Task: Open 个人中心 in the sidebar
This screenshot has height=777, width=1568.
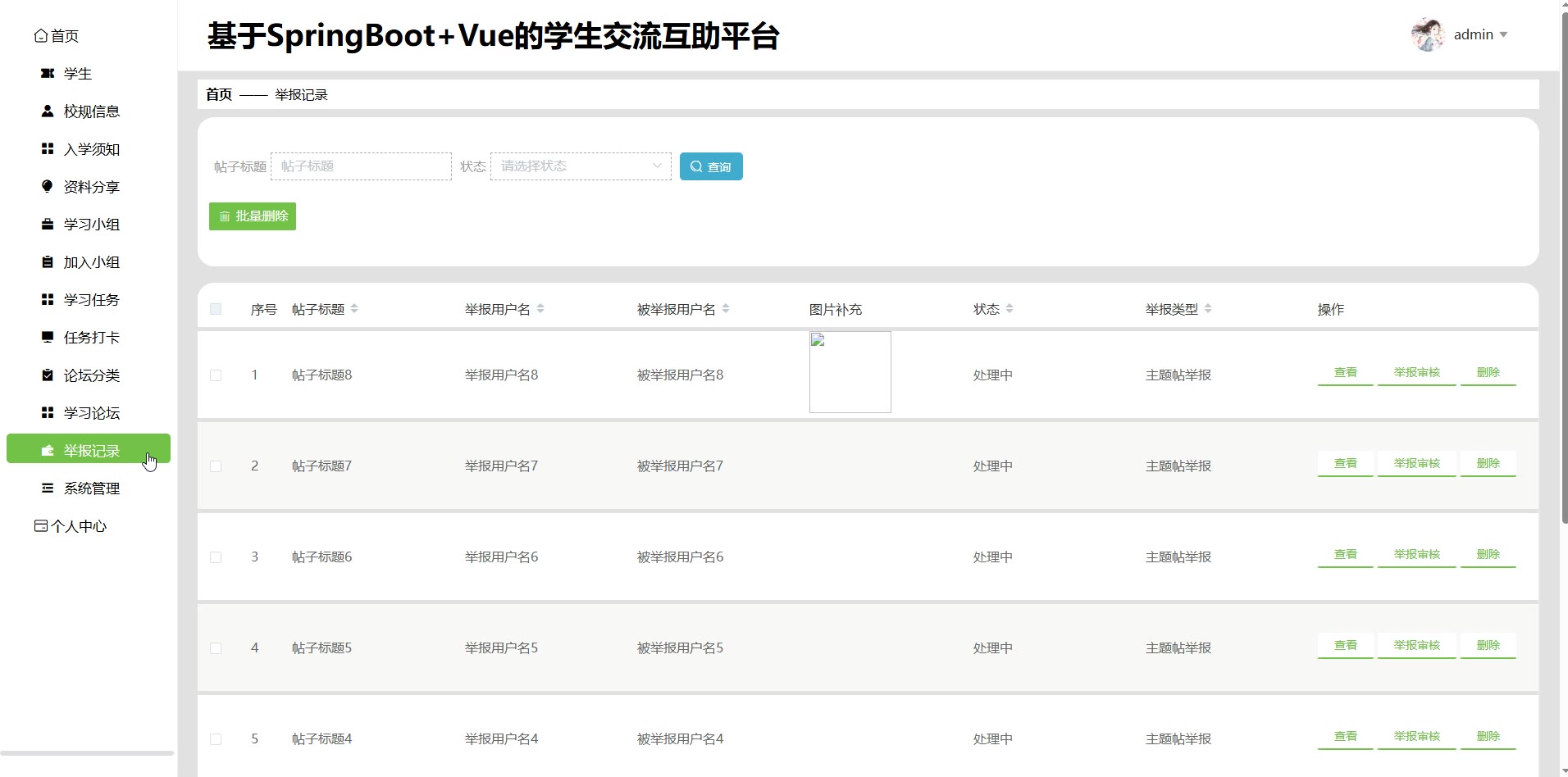Action: [x=79, y=526]
